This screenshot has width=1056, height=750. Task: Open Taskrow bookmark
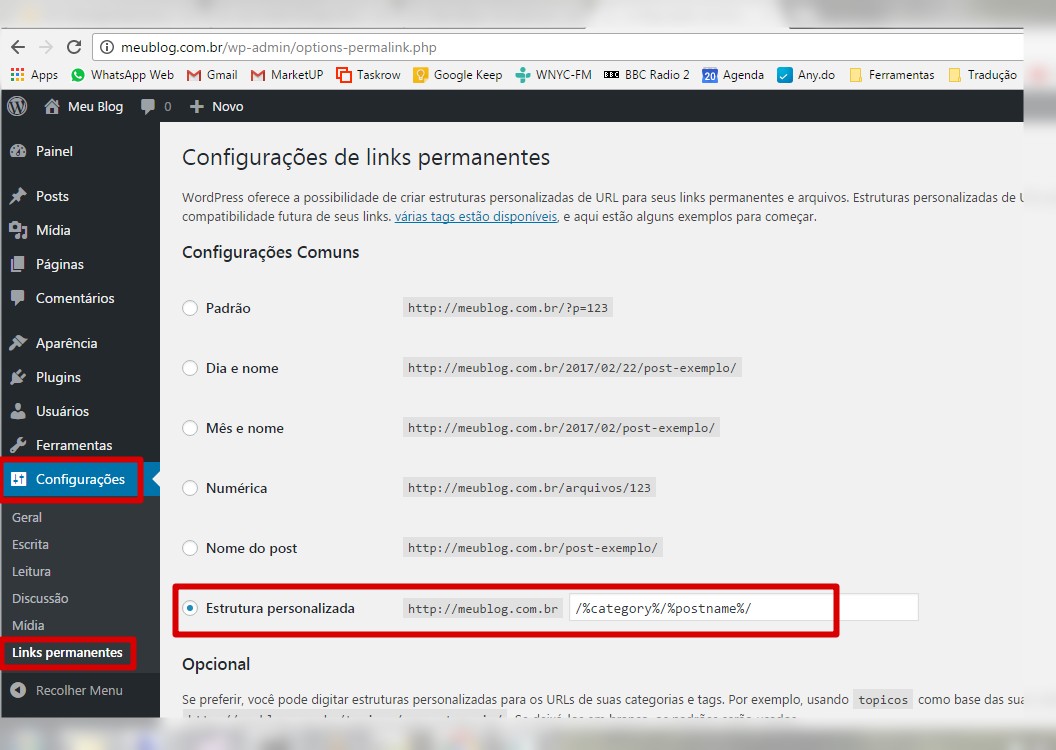(x=368, y=75)
